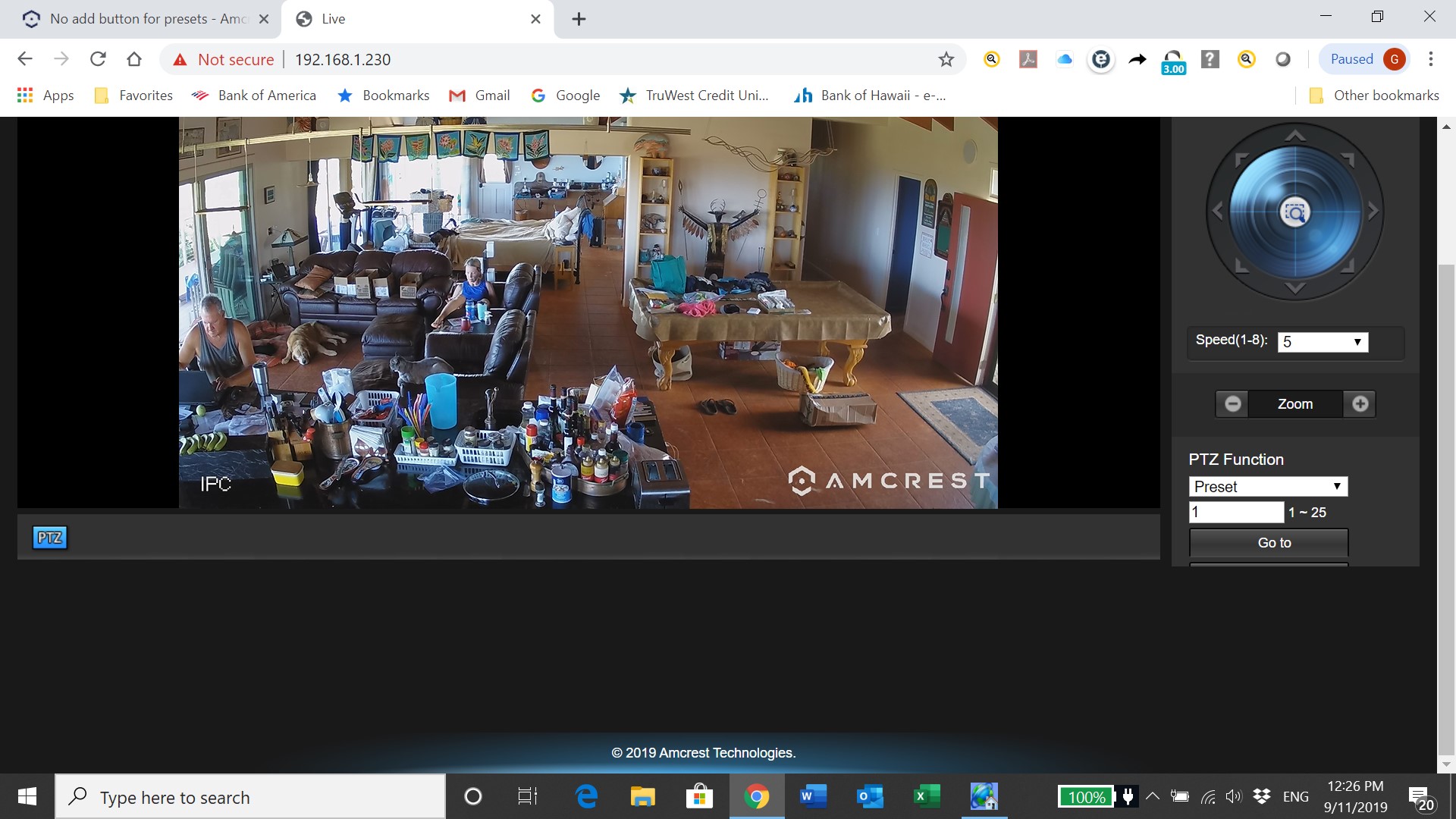Click the Google search taskbar icon
This screenshot has height=819, width=1456.
click(756, 797)
